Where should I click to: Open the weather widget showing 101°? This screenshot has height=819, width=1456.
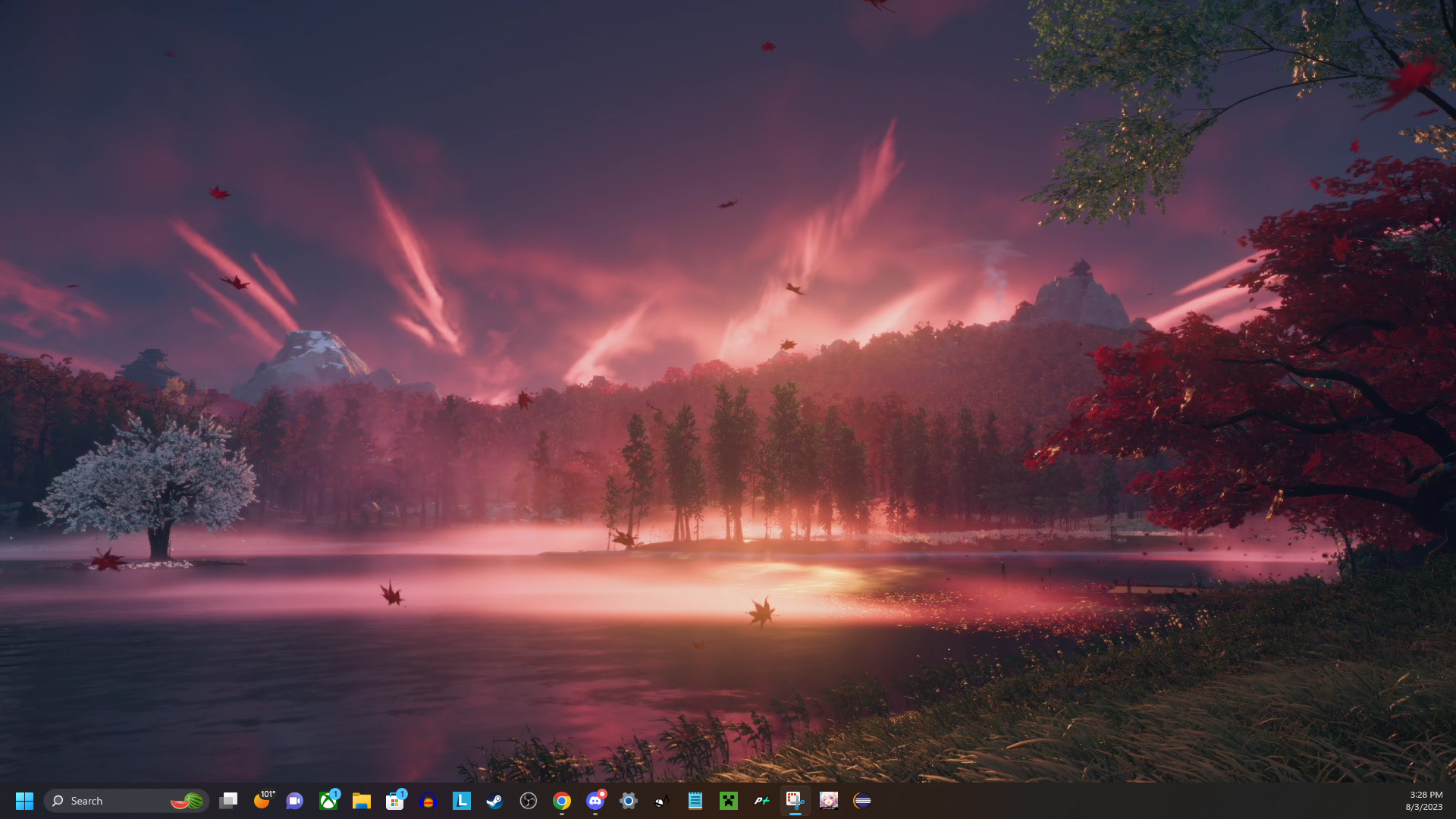coord(262,800)
